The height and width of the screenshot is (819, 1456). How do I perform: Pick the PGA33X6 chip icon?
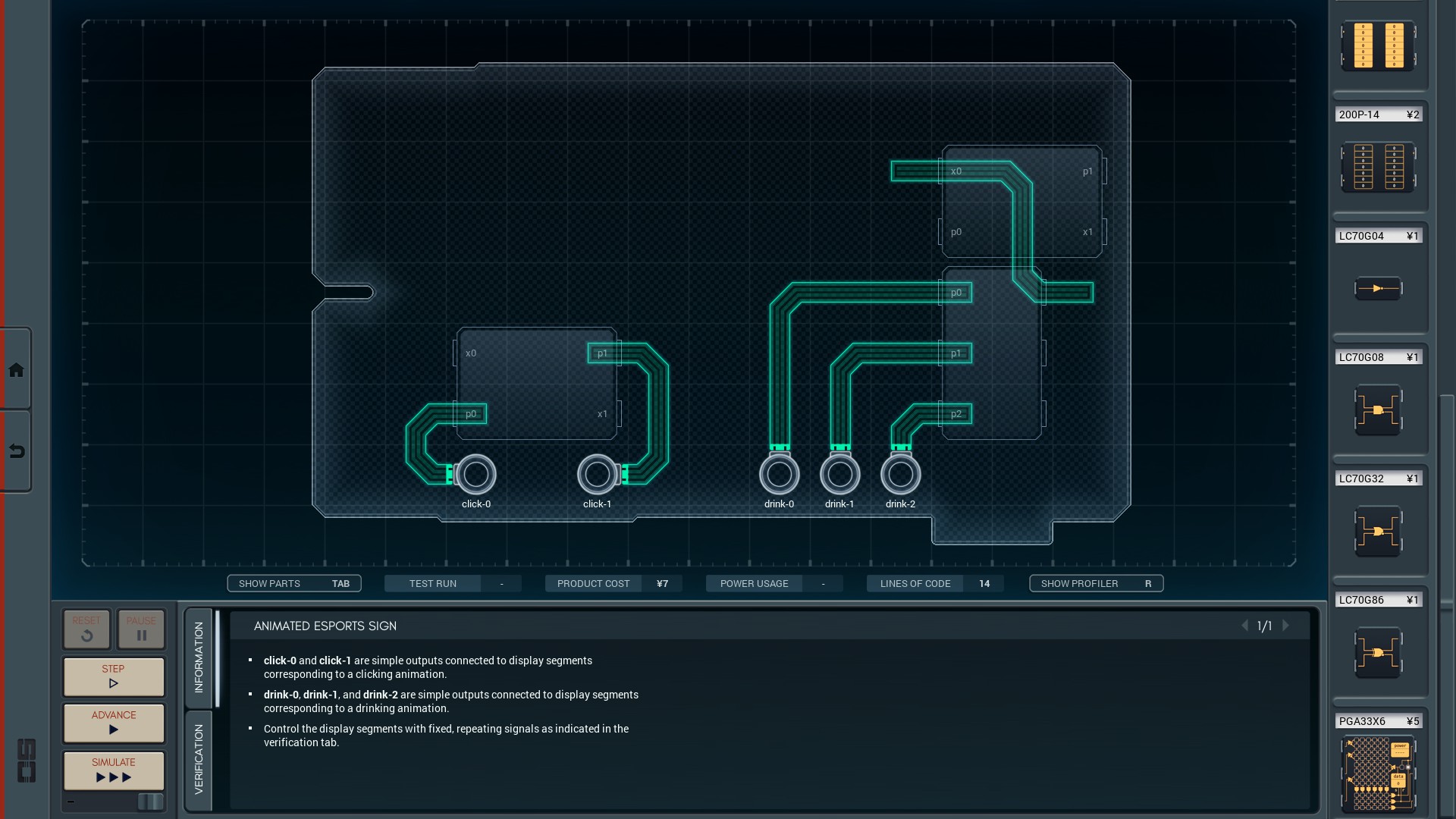[x=1378, y=773]
